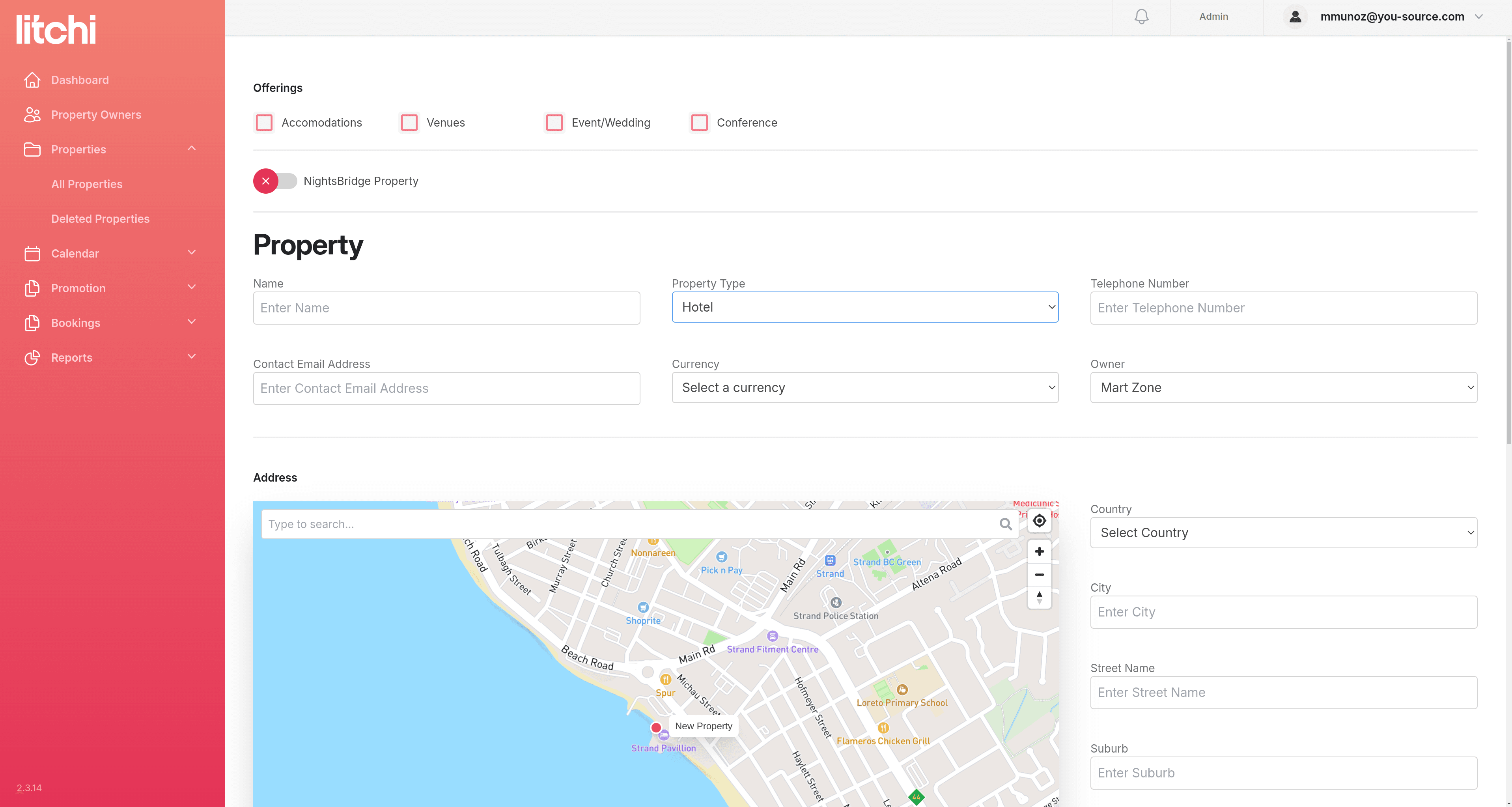Click the Admin label in header
The height and width of the screenshot is (807, 1512).
click(x=1213, y=16)
